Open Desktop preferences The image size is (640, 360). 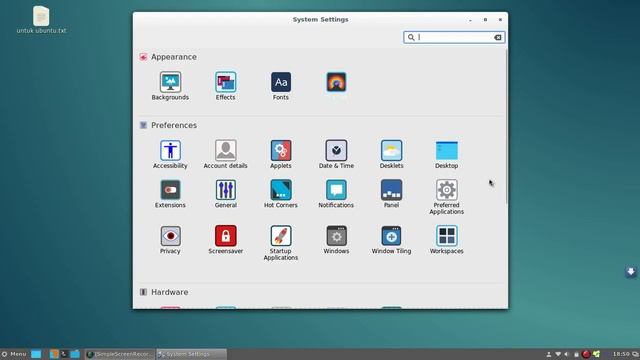(447, 154)
